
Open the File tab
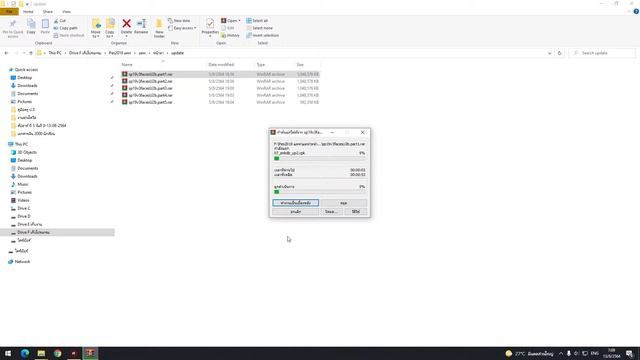(x=9, y=12)
